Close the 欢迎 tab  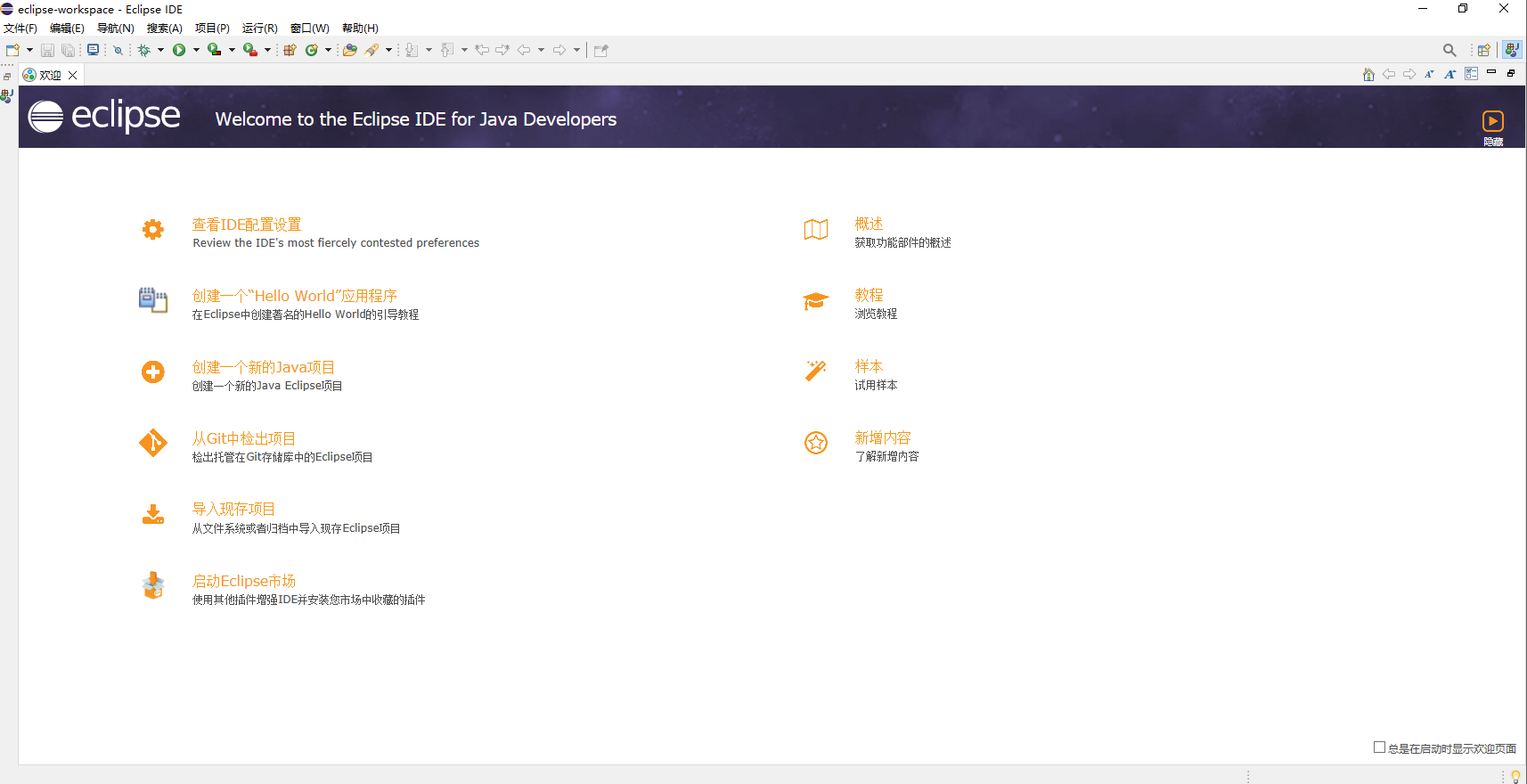73,75
